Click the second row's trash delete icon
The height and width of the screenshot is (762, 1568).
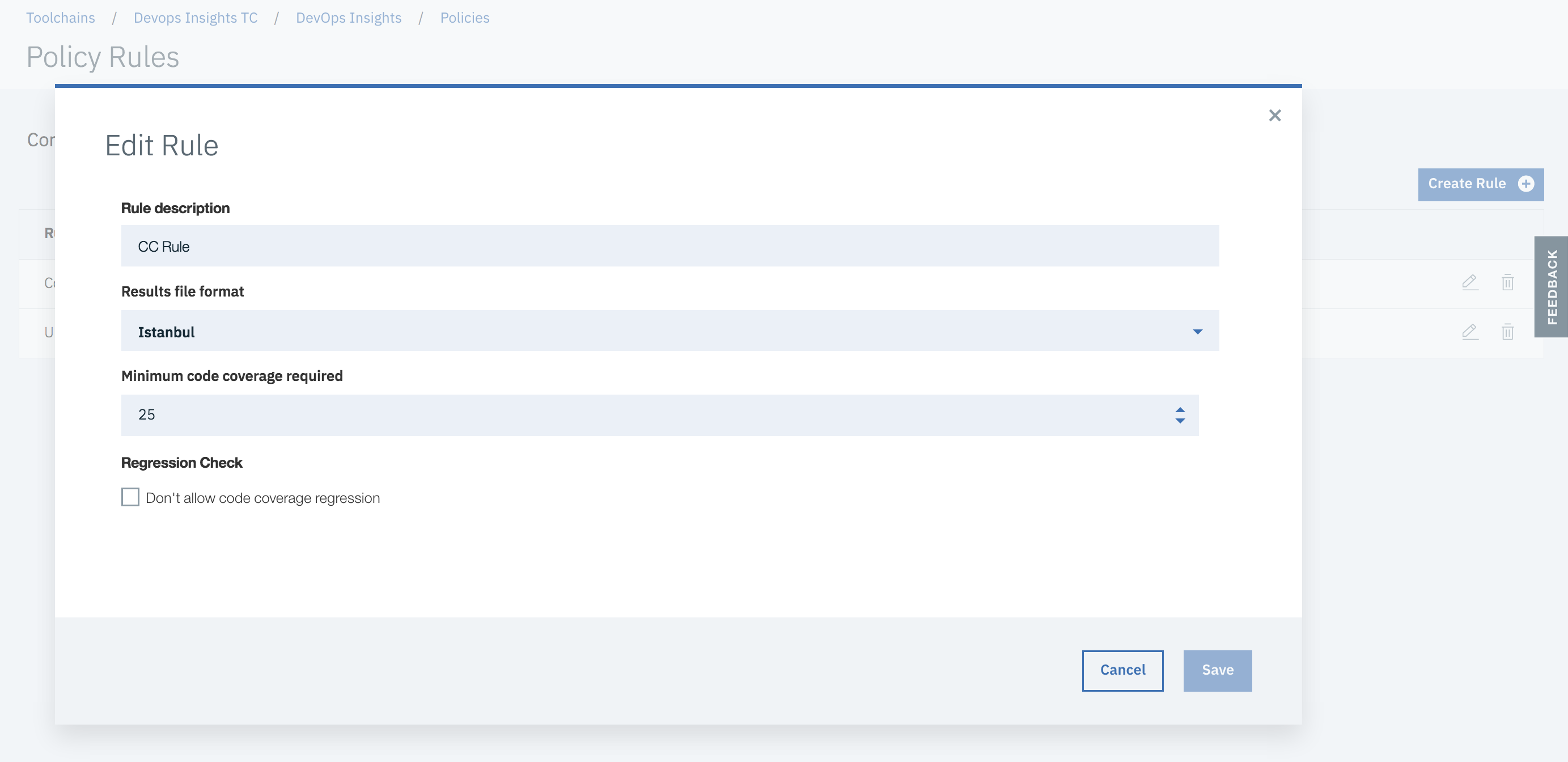point(1507,332)
